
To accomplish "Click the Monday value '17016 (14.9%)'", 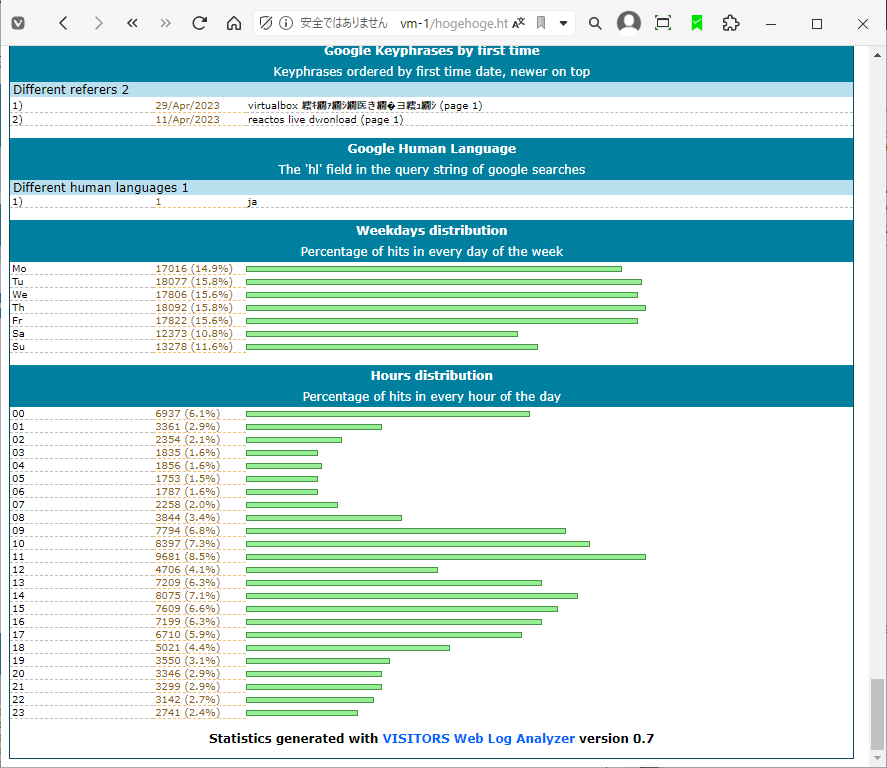I will point(194,269).
